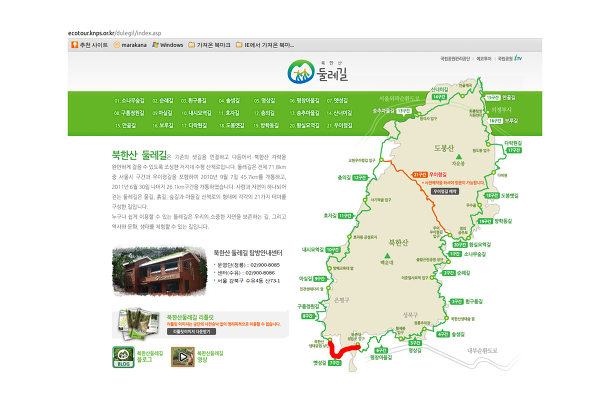
Task: Select 17.다락원길 in the green menu
Action: (x=194, y=126)
